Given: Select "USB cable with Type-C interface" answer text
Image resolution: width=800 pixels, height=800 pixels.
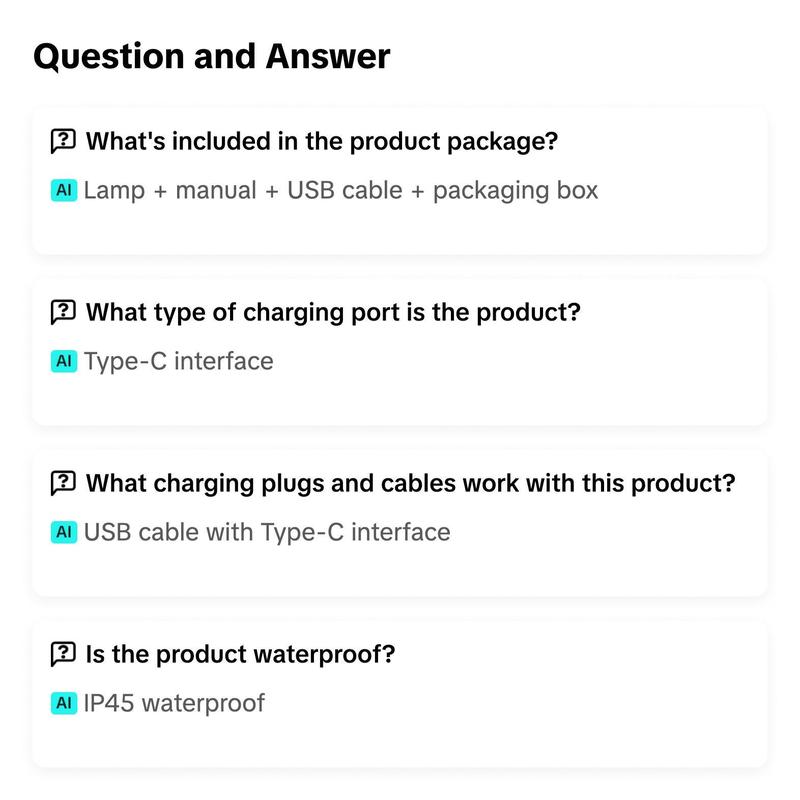Looking at the screenshot, I should click(x=267, y=533).
